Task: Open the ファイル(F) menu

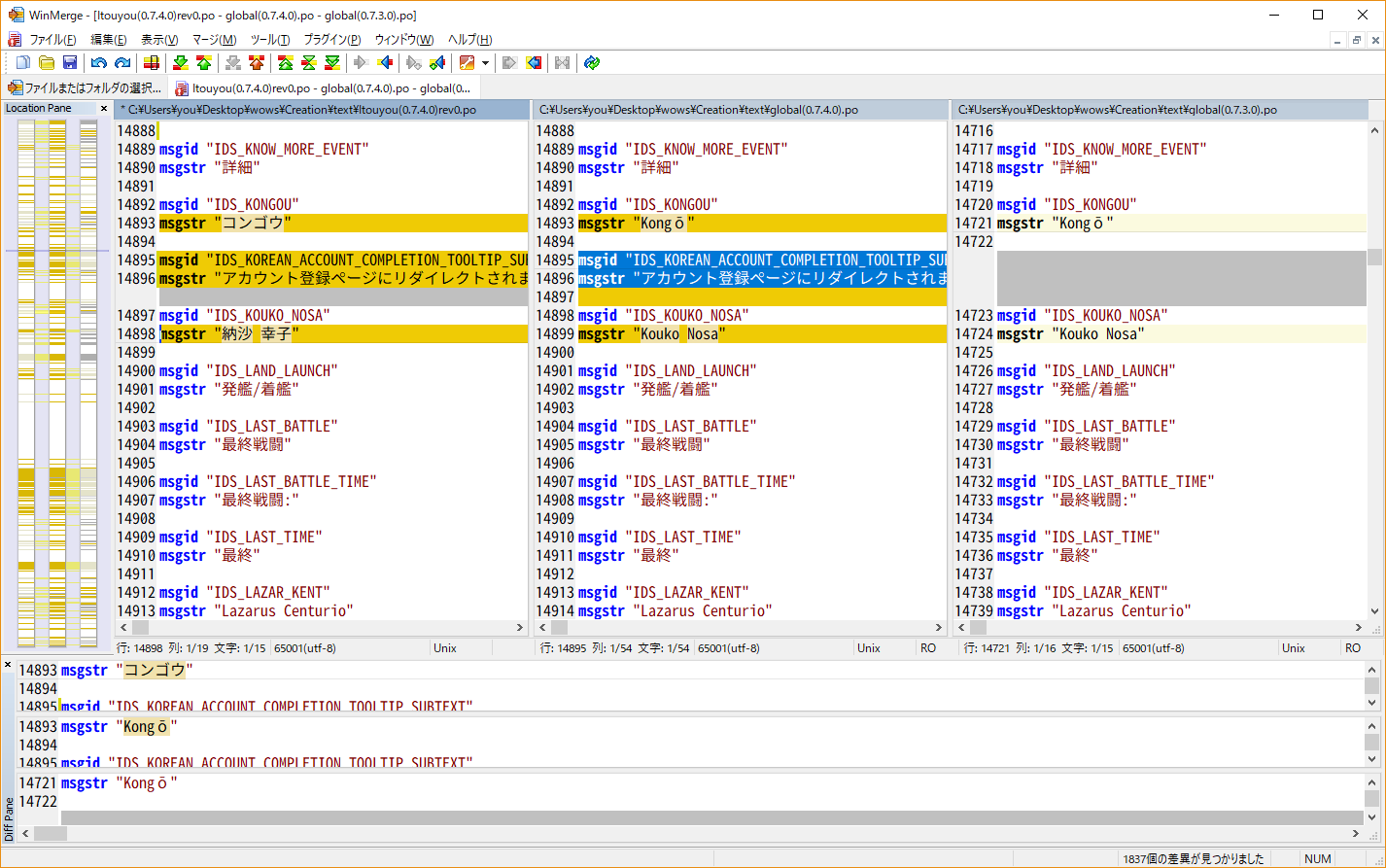Action: click(52, 40)
